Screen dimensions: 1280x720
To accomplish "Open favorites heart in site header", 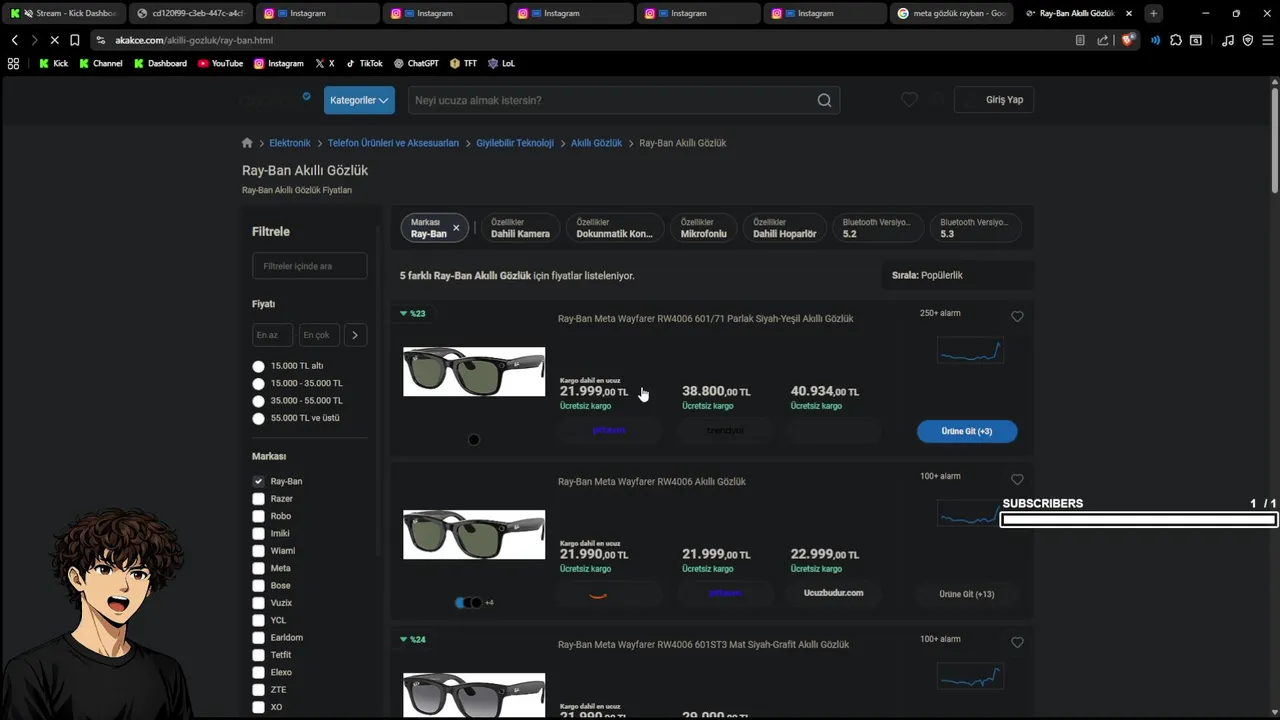I will coord(909,100).
